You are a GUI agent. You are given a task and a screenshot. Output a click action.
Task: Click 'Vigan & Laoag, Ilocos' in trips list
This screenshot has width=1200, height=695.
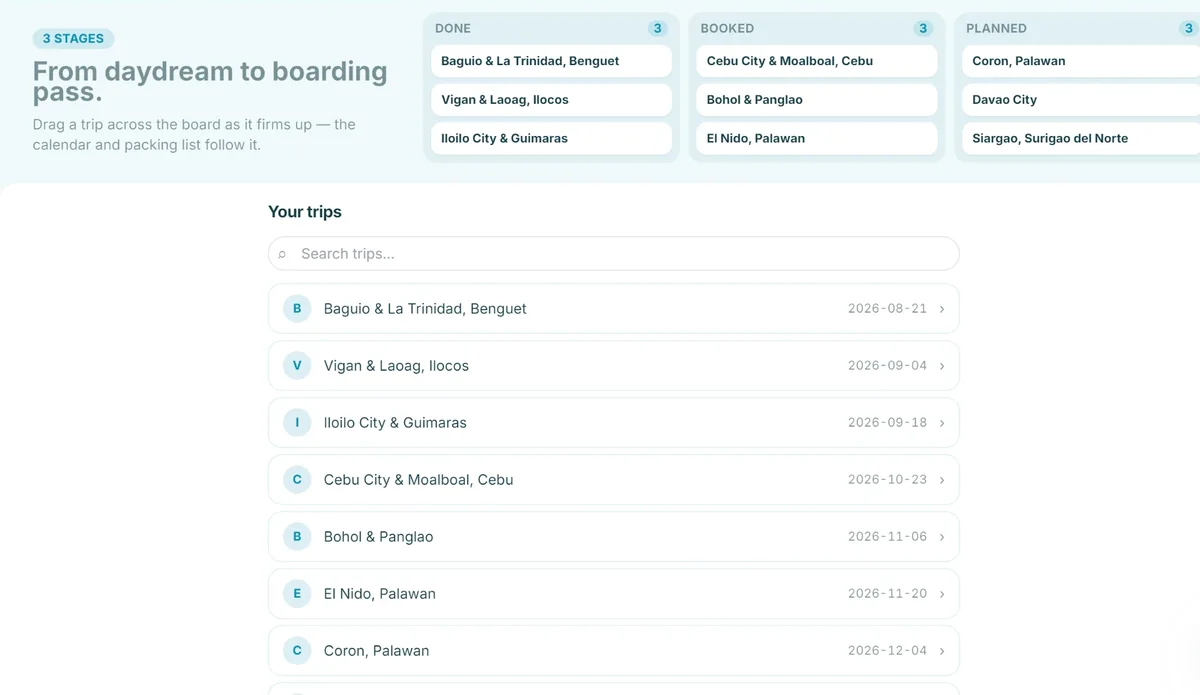click(396, 366)
